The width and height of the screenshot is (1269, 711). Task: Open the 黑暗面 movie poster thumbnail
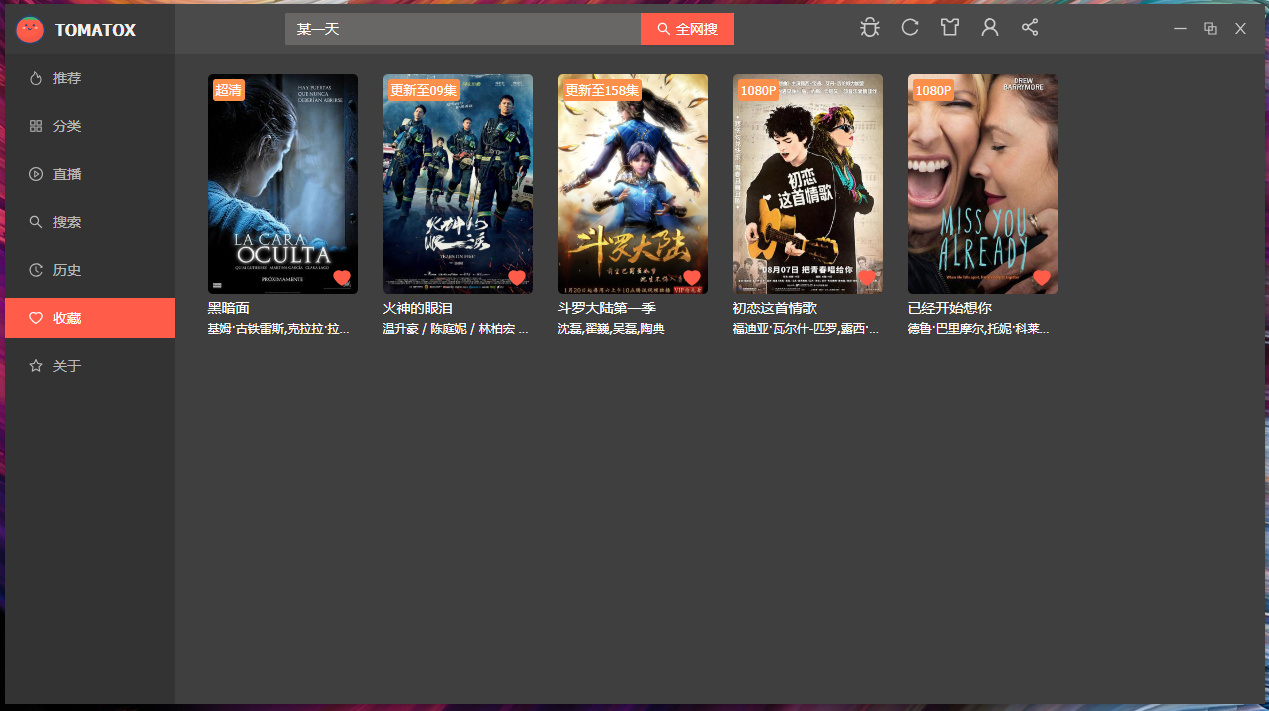tap(283, 184)
